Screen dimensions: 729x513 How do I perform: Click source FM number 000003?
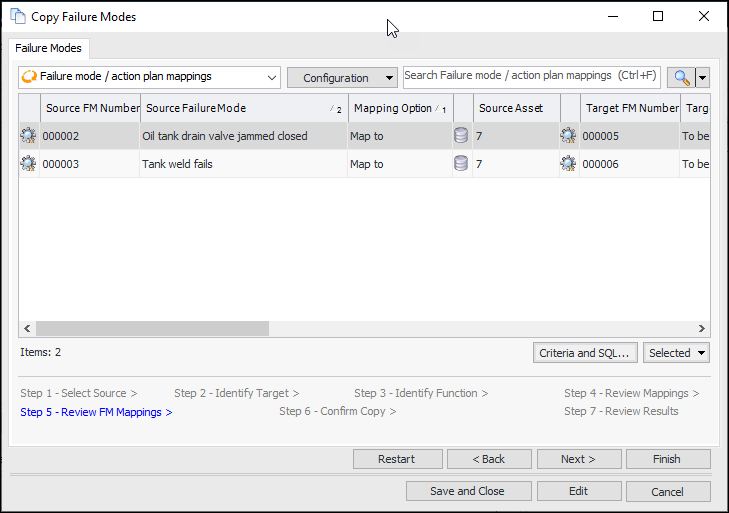pos(60,164)
